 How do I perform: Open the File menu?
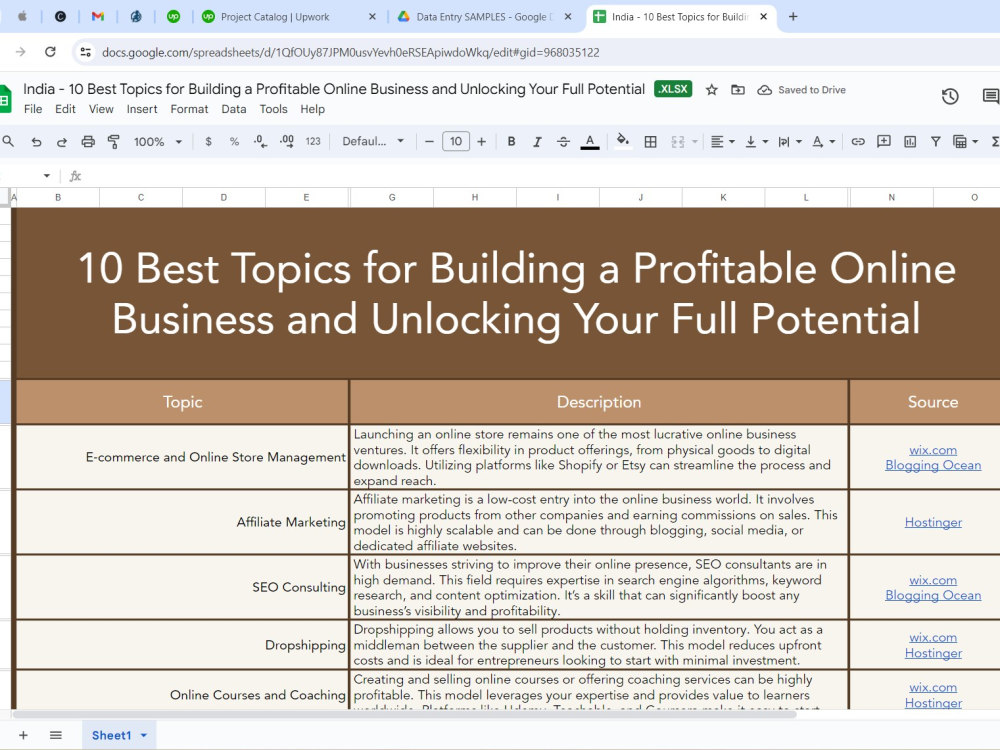(x=33, y=109)
